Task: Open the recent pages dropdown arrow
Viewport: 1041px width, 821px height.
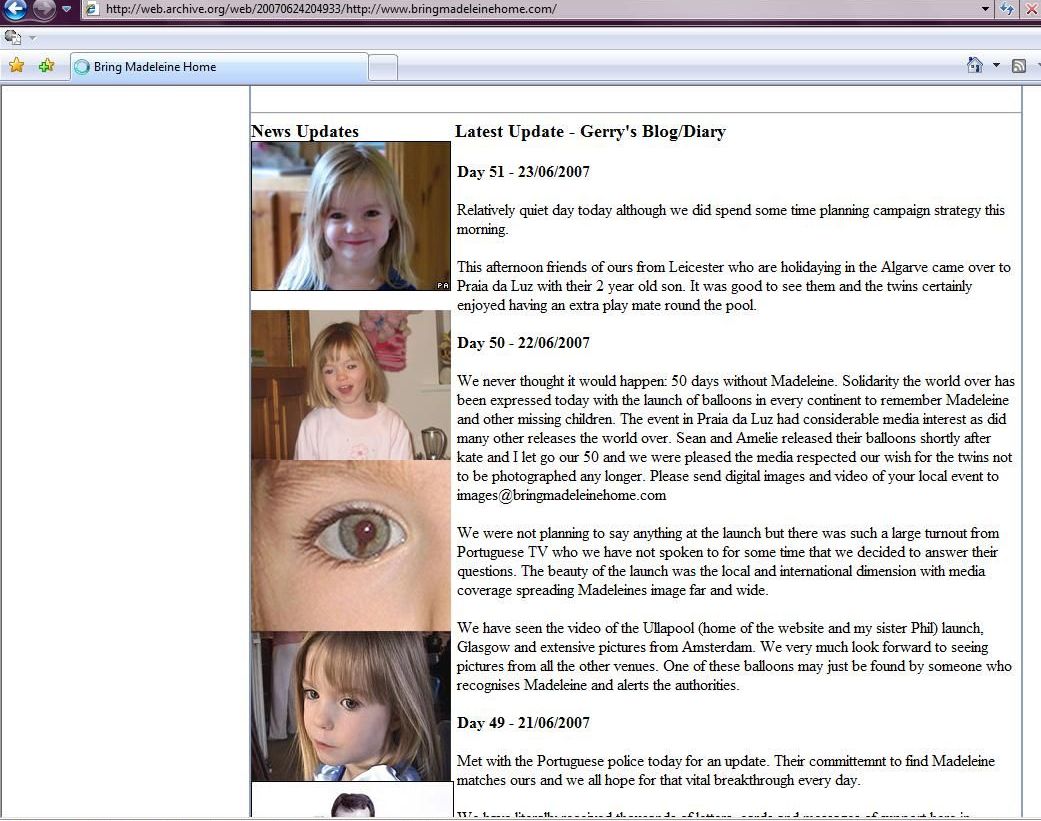Action: click(66, 9)
